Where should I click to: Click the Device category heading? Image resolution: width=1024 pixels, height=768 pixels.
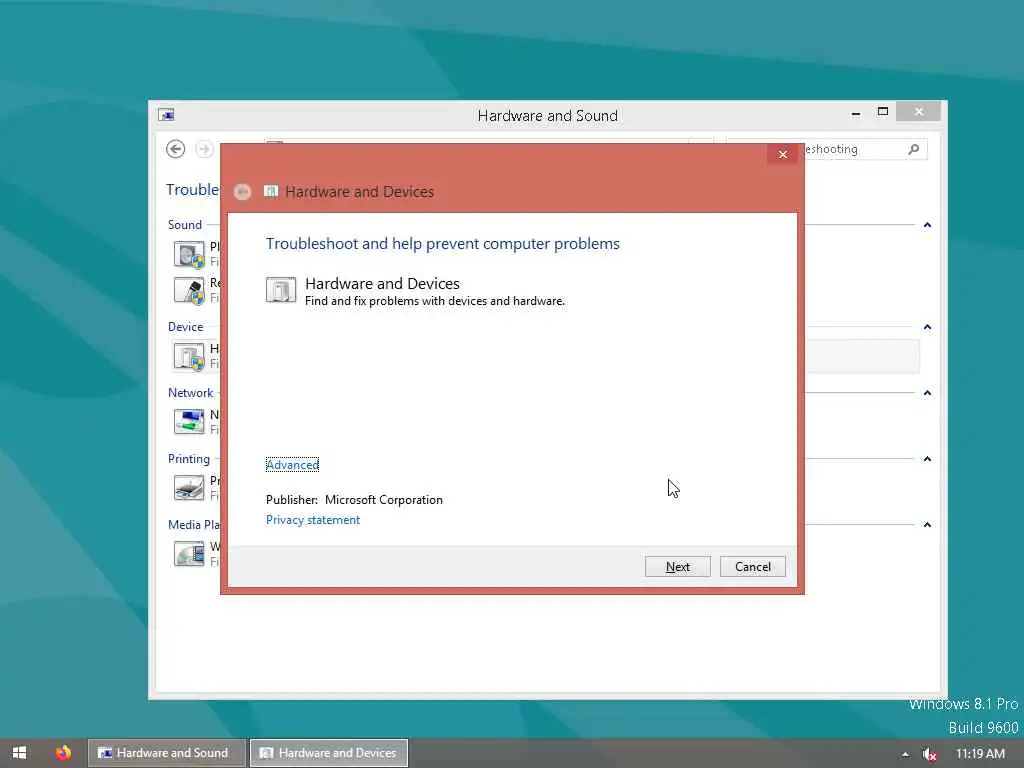click(x=185, y=327)
